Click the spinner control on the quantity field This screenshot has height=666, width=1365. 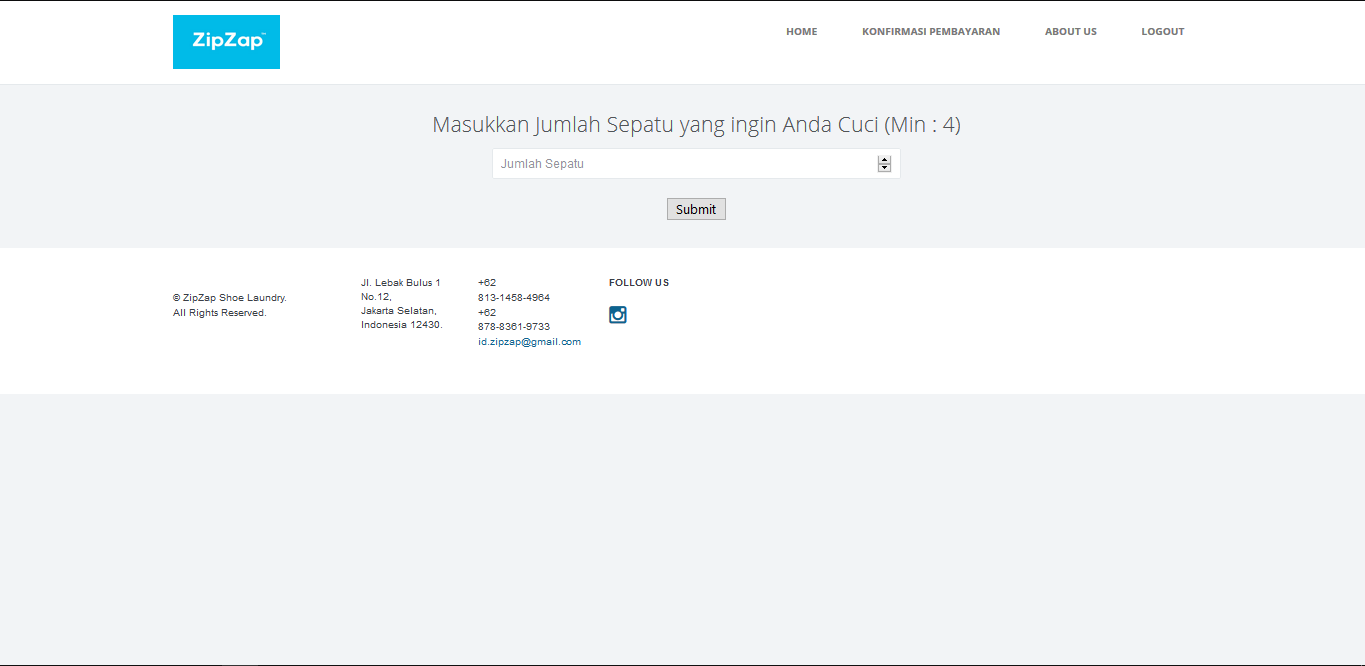pyautogui.click(x=883, y=163)
